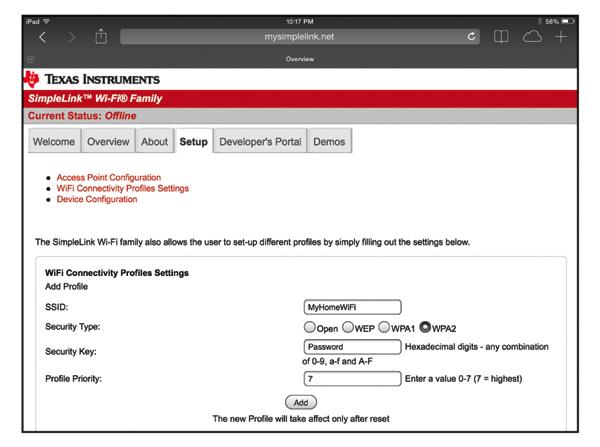Click the 'Current Status: Offline' text
Viewport: 600px width, 447px height.
pos(82,116)
